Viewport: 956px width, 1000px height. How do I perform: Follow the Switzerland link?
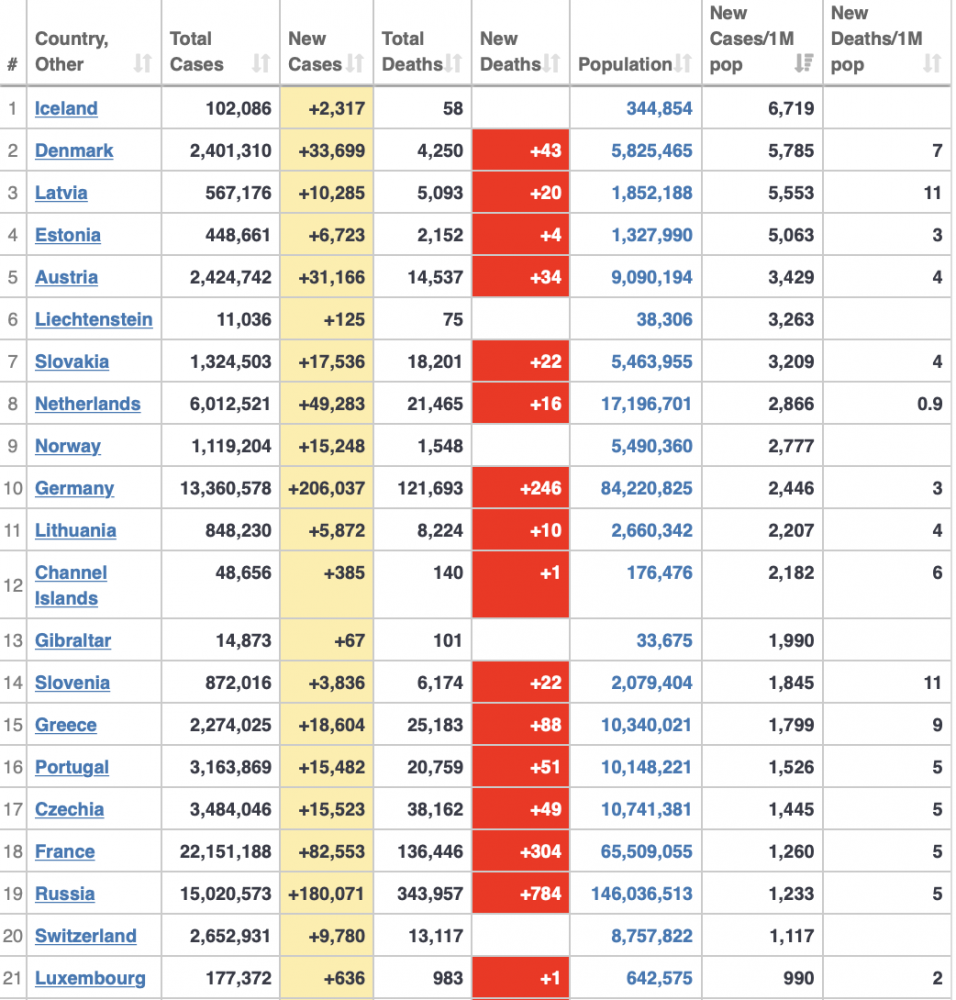tap(86, 936)
